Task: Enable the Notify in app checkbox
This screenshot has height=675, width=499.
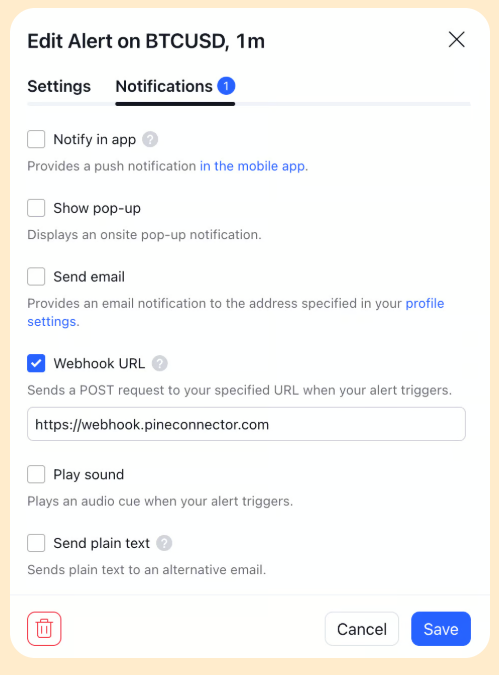Action: pos(36,139)
